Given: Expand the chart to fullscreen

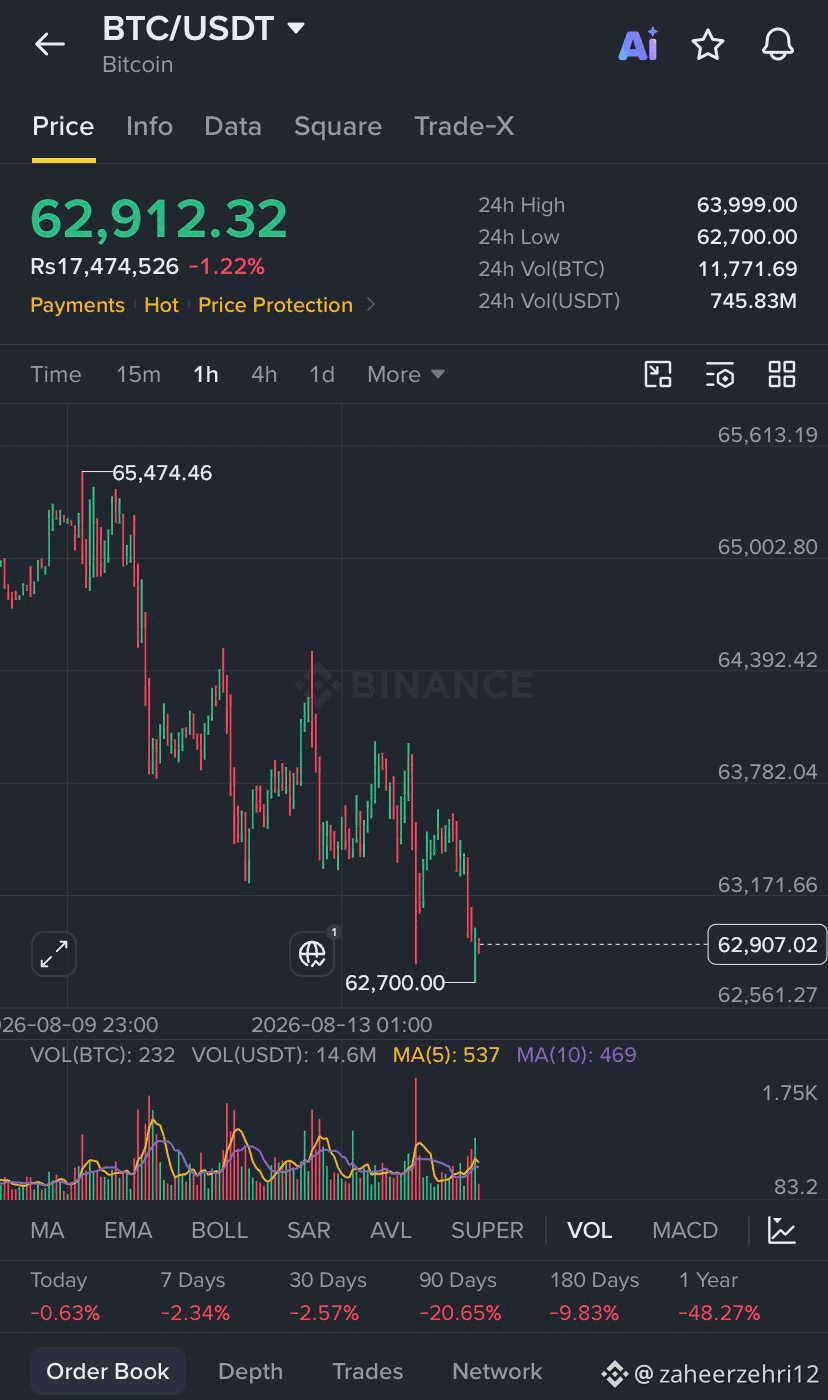Looking at the screenshot, I should 54,954.
